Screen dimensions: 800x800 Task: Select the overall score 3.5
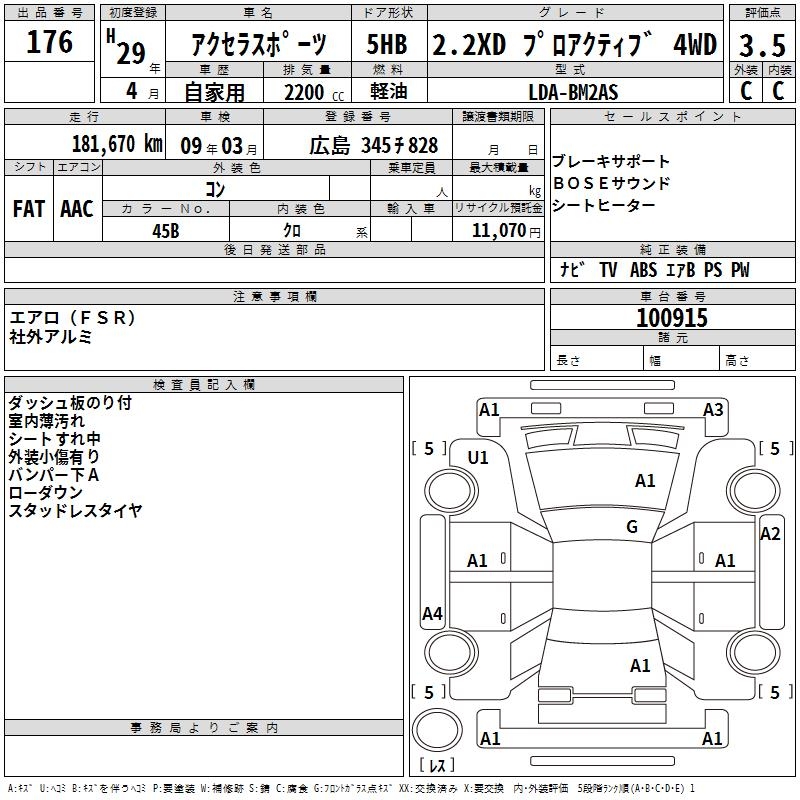[x=762, y=45]
